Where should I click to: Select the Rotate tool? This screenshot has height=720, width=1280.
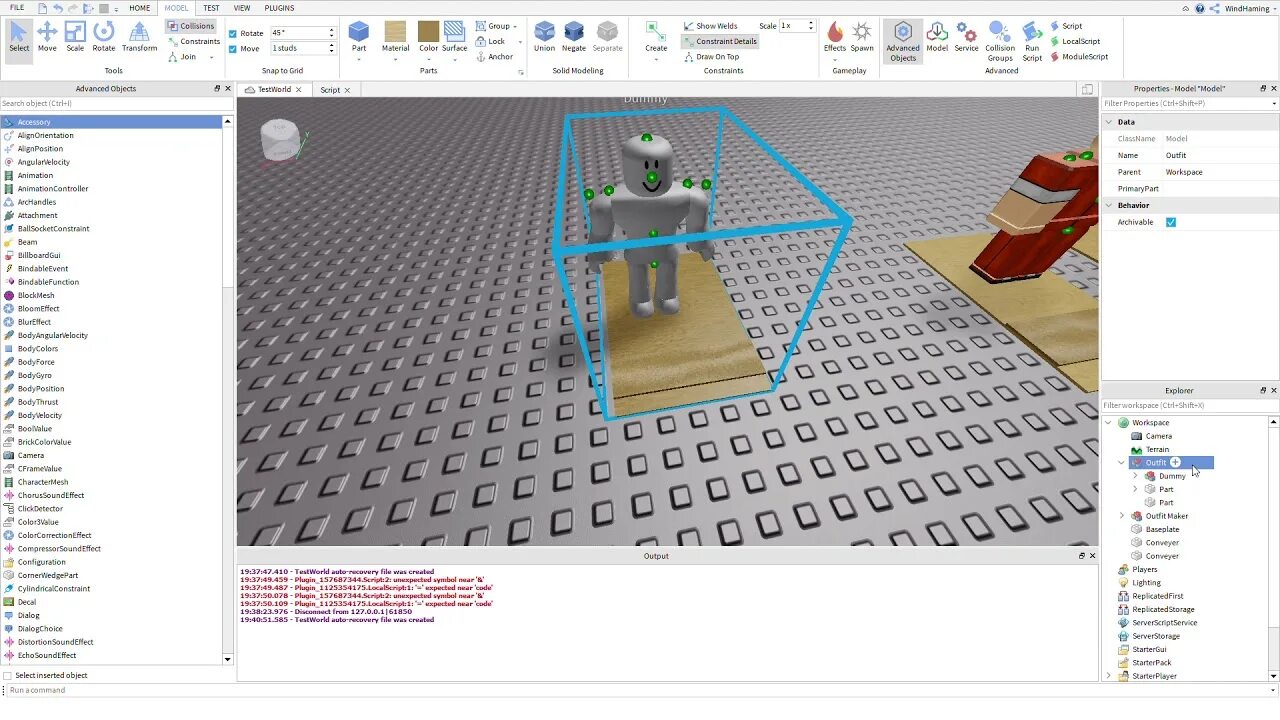(104, 37)
